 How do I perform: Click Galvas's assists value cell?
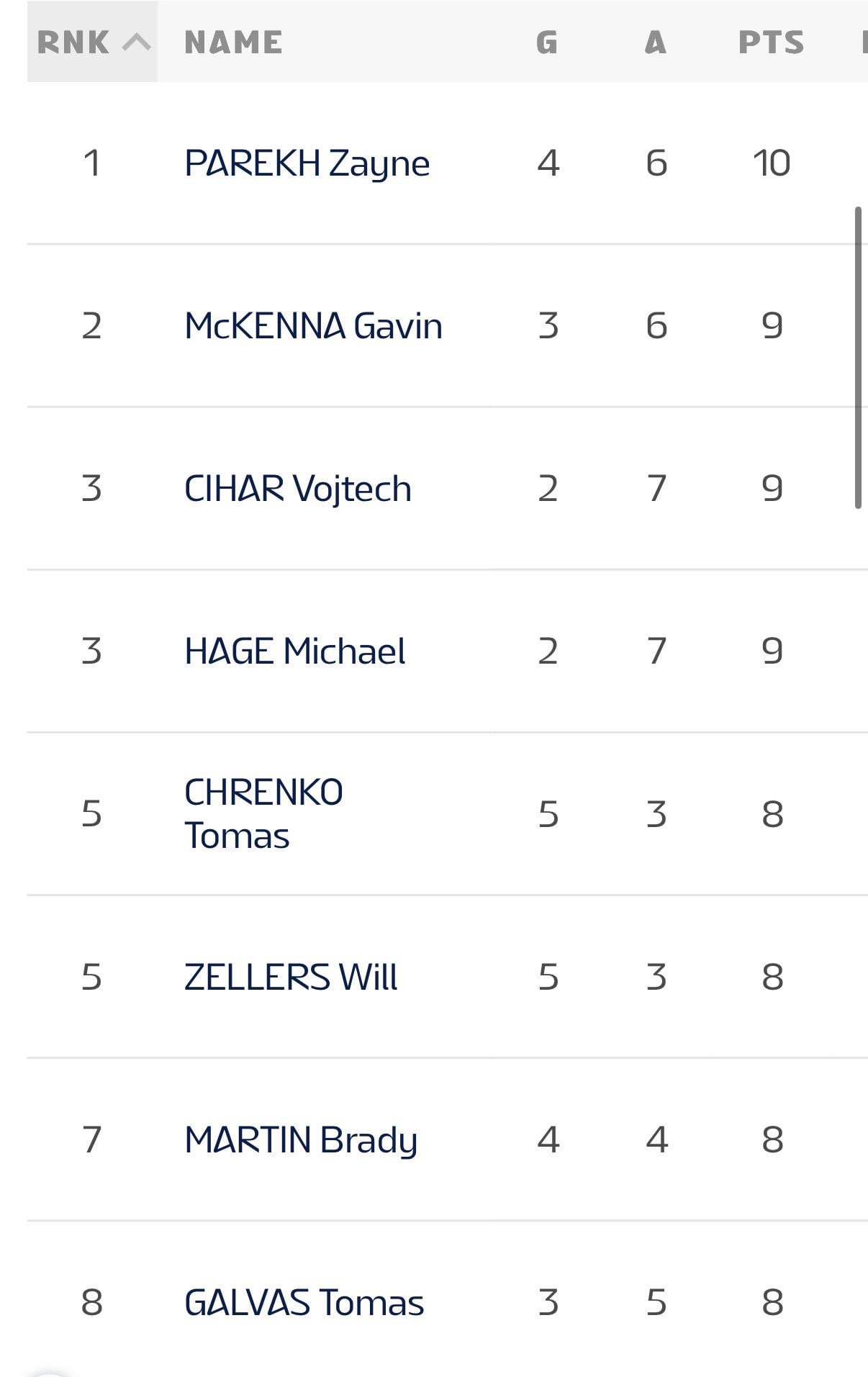(656, 1303)
